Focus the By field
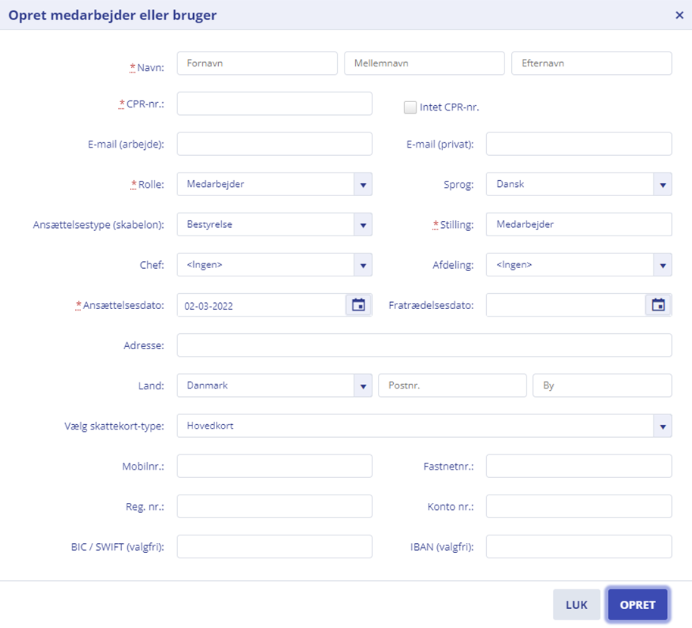692x628 pixels. 602,386
